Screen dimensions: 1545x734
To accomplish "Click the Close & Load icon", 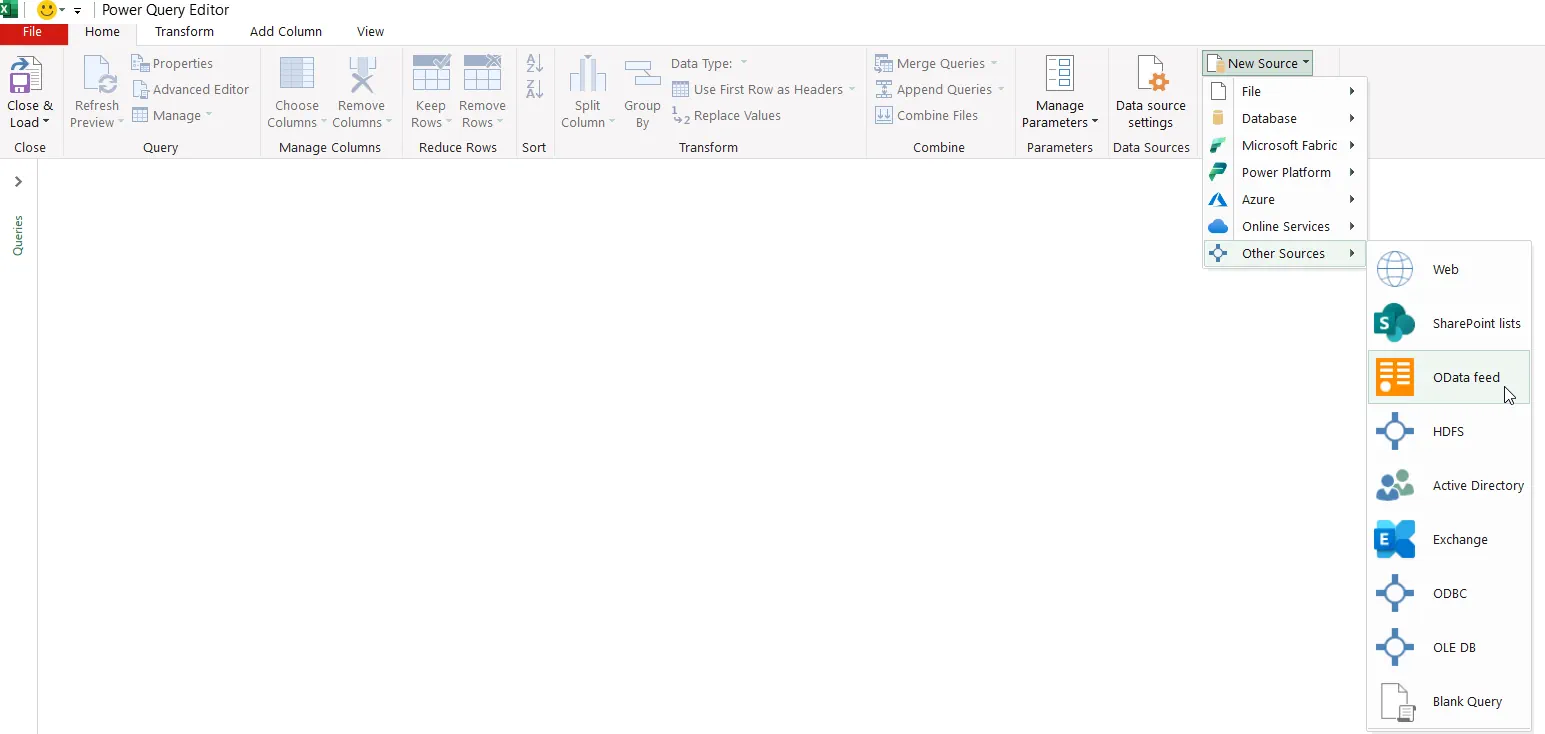I will 27,76.
